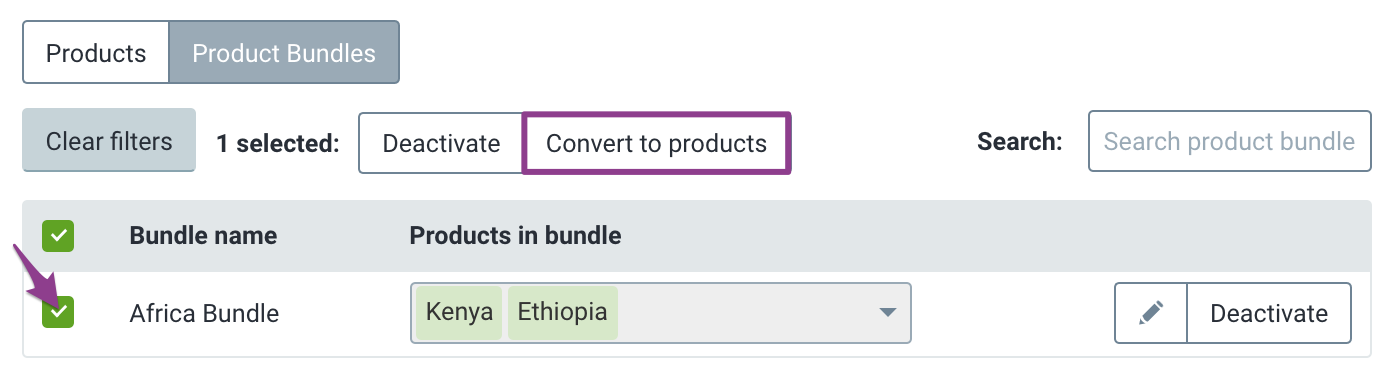Switch to the Products tab
1394x382 pixels.
pyautogui.click(x=96, y=53)
